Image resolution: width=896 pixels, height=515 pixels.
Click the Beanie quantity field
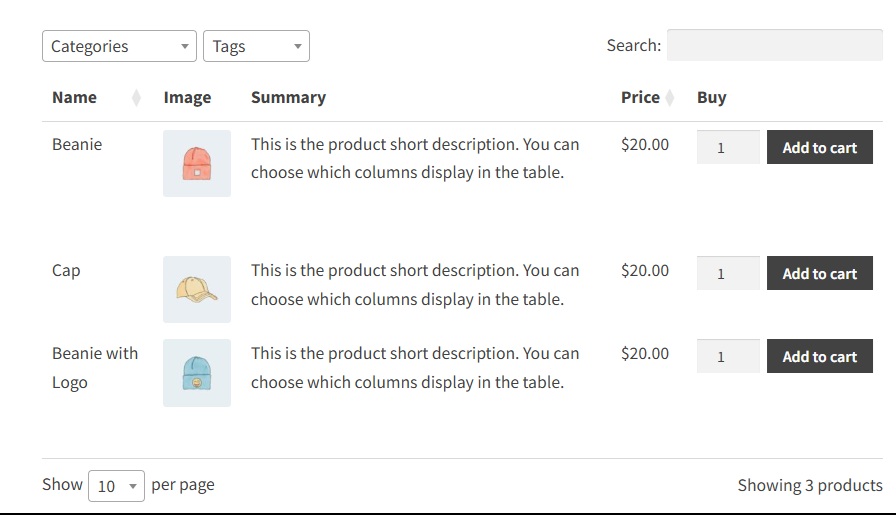[727, 148]
